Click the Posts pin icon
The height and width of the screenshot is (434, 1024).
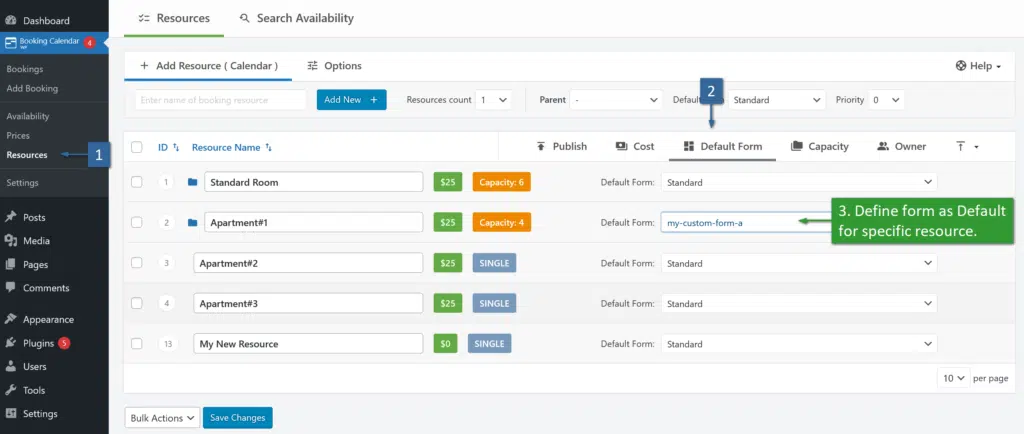(x=10, y=217)
